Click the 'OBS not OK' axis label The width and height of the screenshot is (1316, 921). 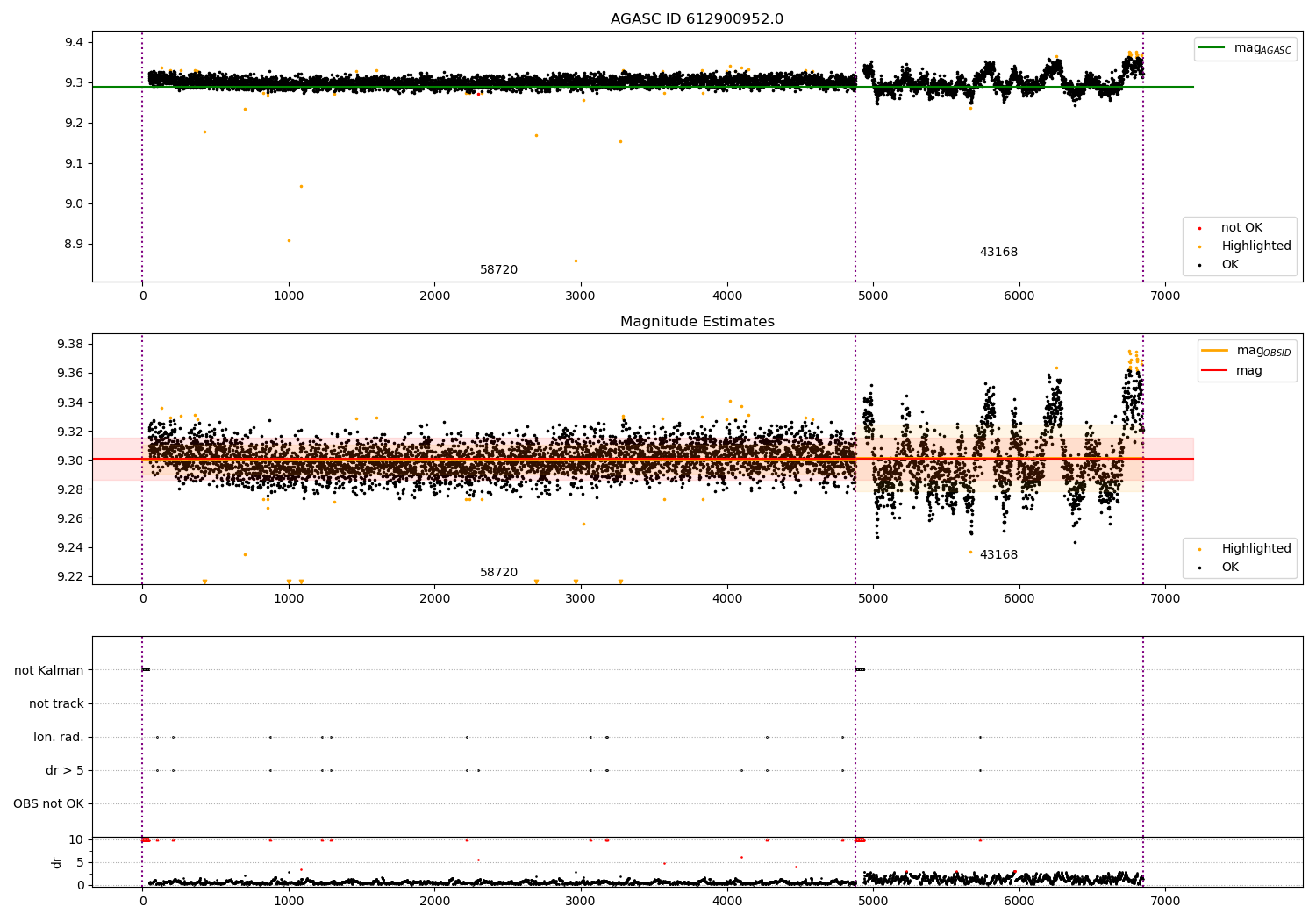pos(48,803)
